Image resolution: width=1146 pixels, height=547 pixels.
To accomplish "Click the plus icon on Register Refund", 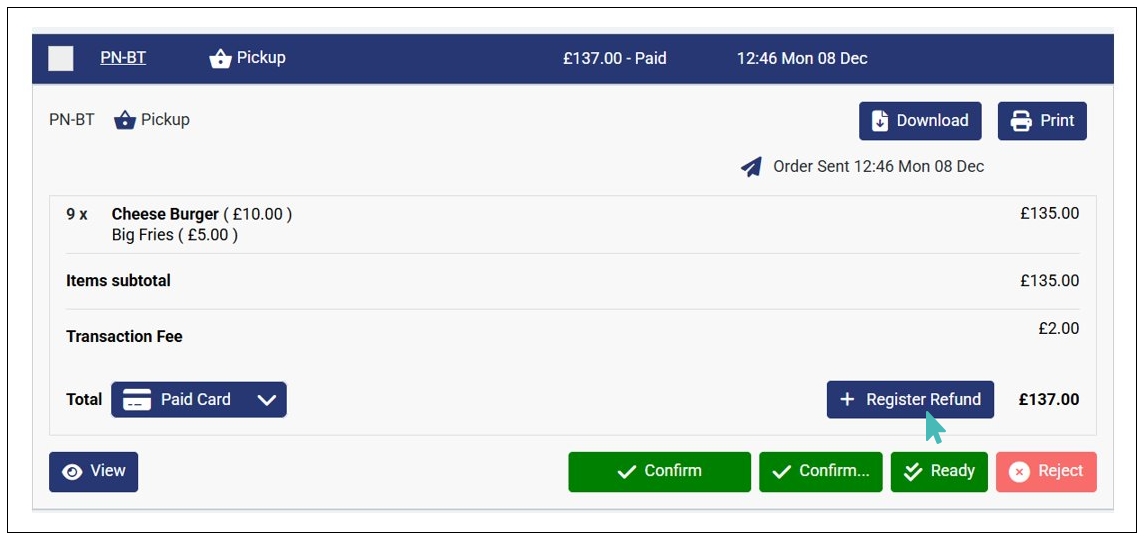I will [x=847, y=400].
